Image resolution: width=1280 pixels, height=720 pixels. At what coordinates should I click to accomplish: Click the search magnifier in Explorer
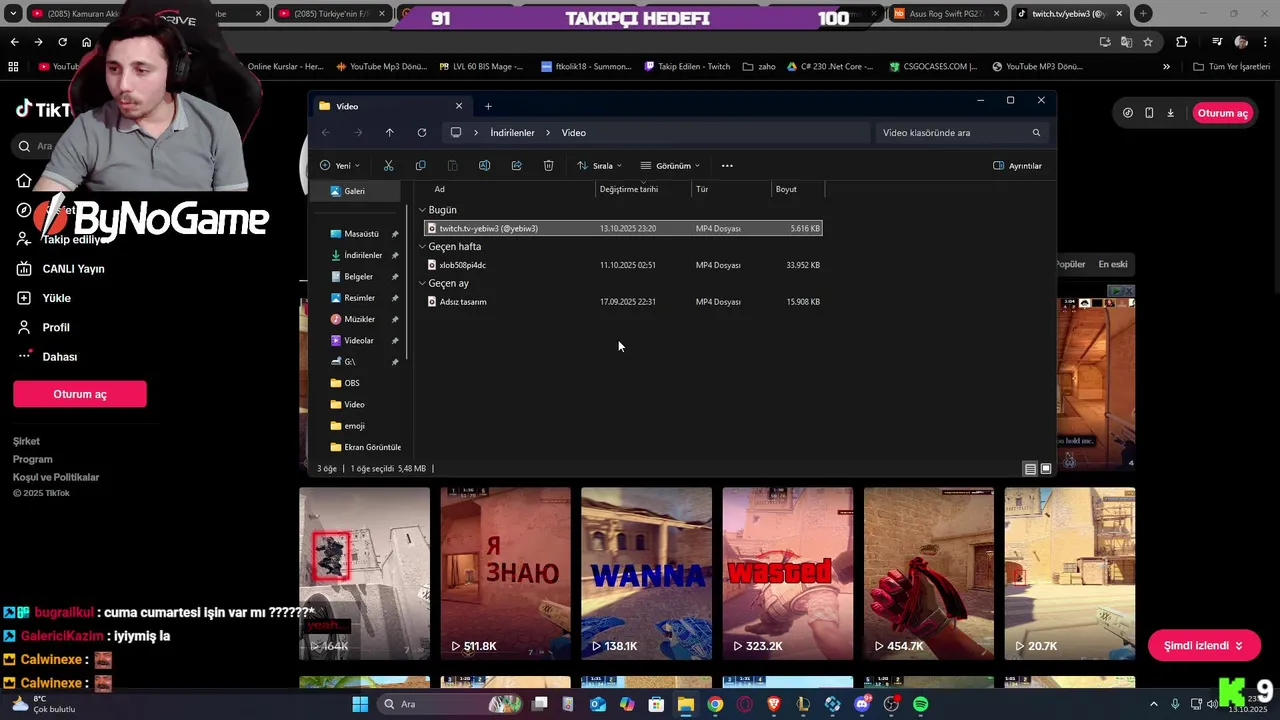1036,132
